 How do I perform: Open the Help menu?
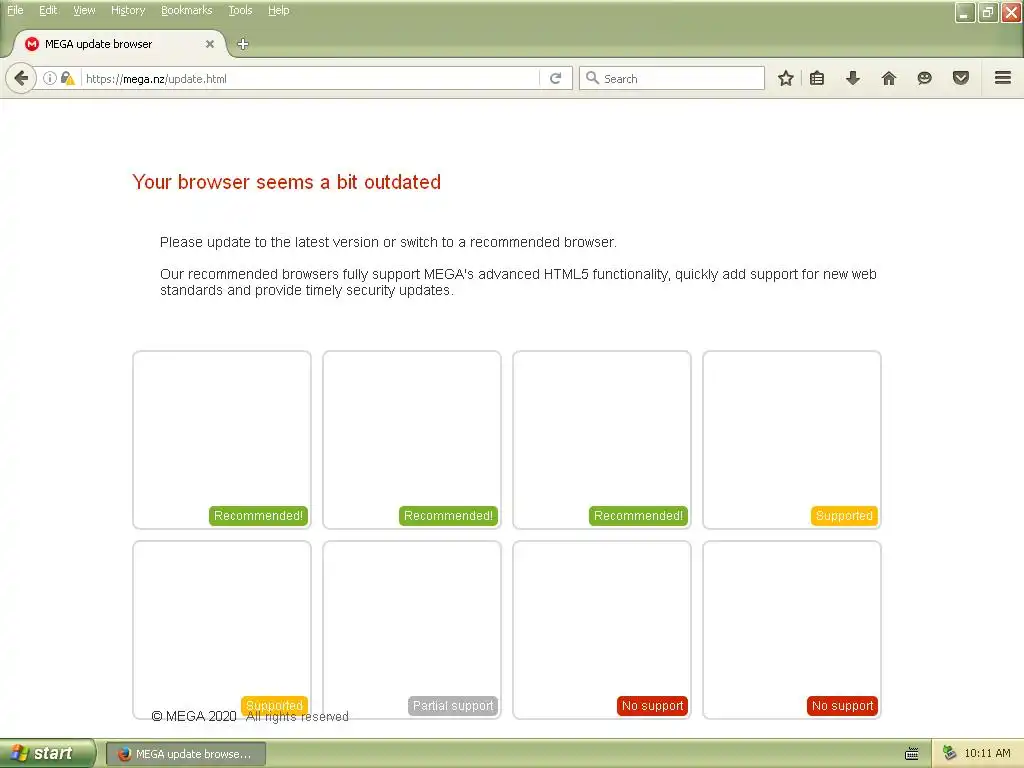point(279,10)
